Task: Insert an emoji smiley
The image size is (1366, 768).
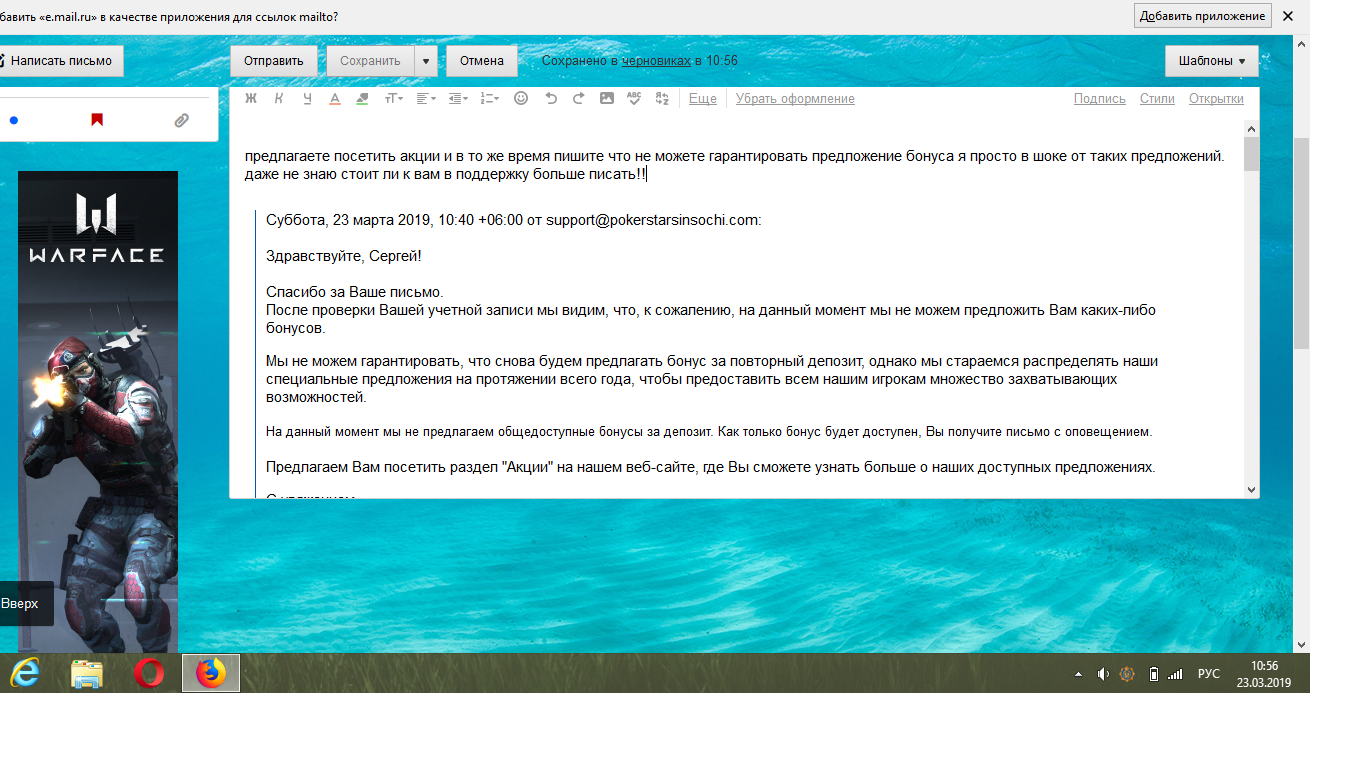Action: pos(521,99)
